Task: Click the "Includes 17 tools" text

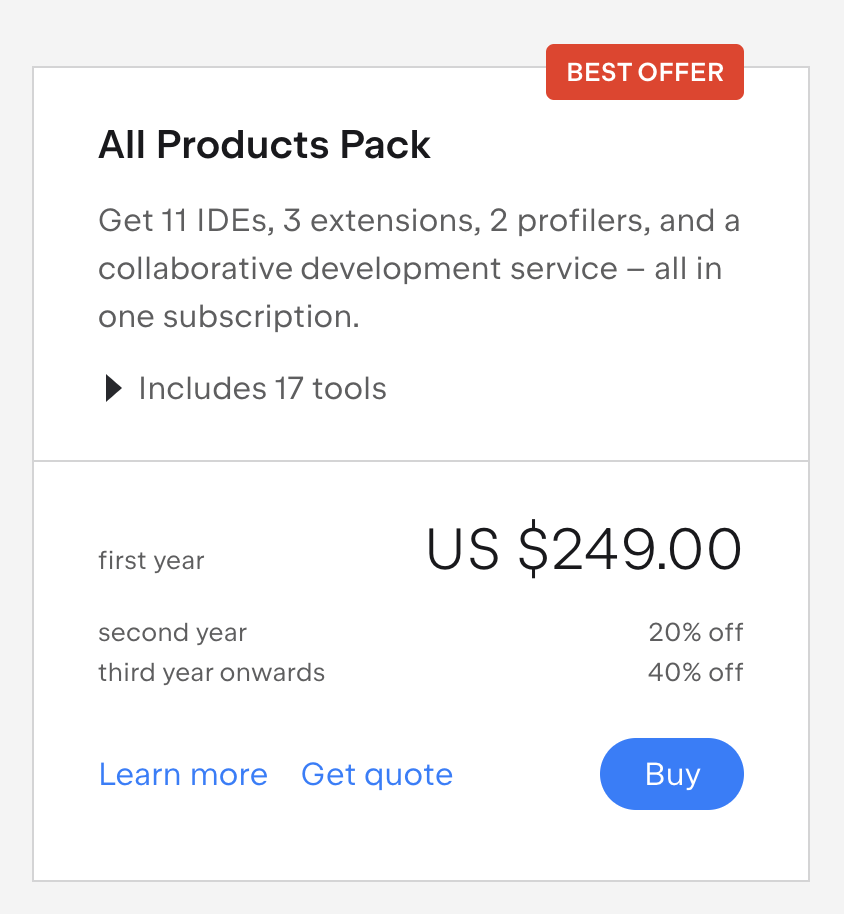Action: [x=262, y=388]
